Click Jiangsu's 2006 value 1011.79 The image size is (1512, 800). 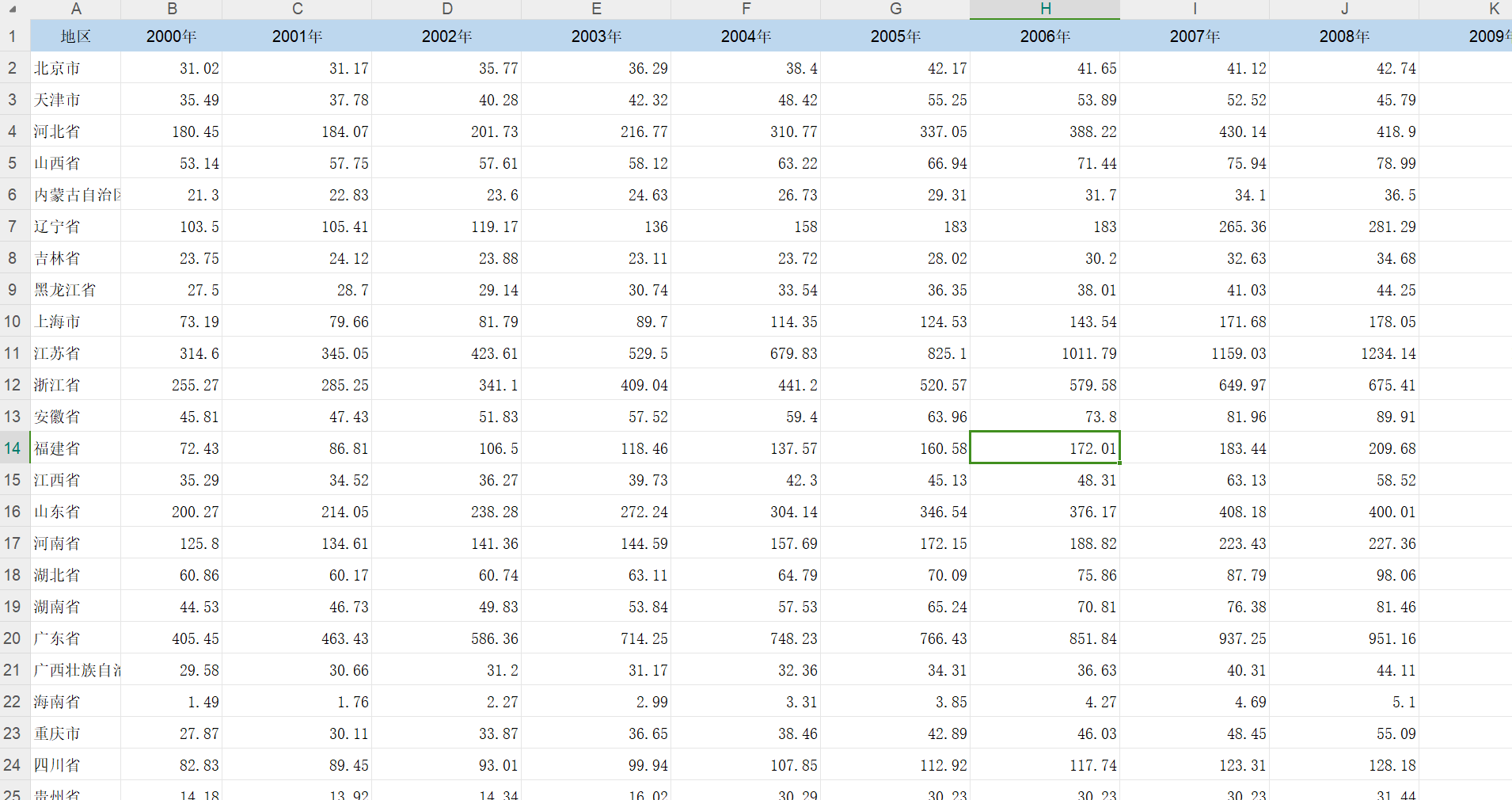(1046, 353)
